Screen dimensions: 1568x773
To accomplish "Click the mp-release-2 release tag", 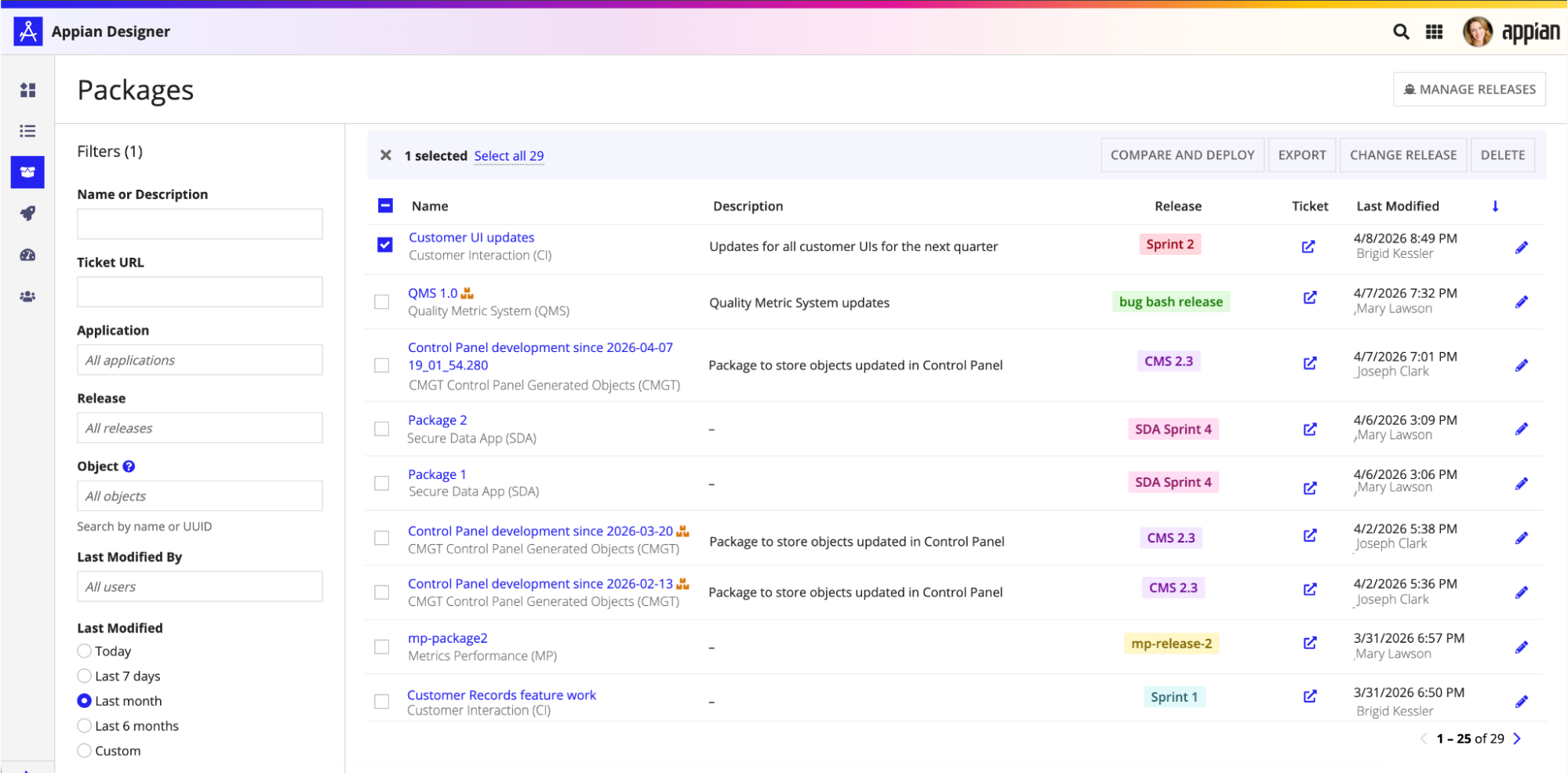I will click(x=1172, y=644).
